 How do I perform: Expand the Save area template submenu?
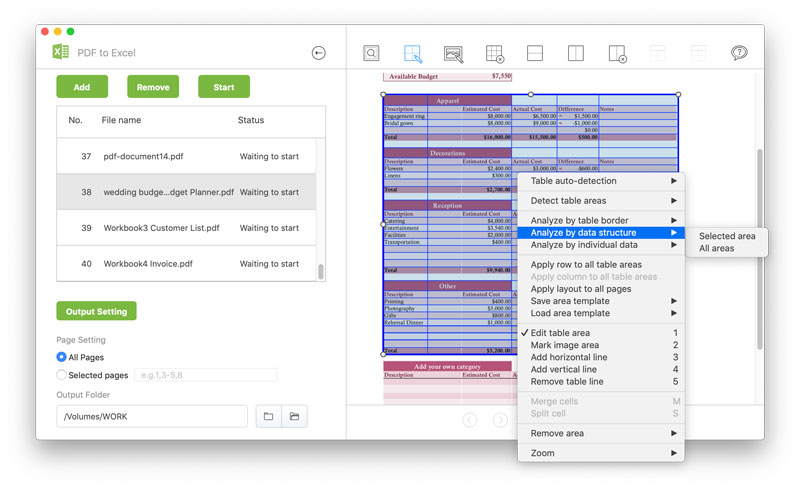click(x=601, y=301)
